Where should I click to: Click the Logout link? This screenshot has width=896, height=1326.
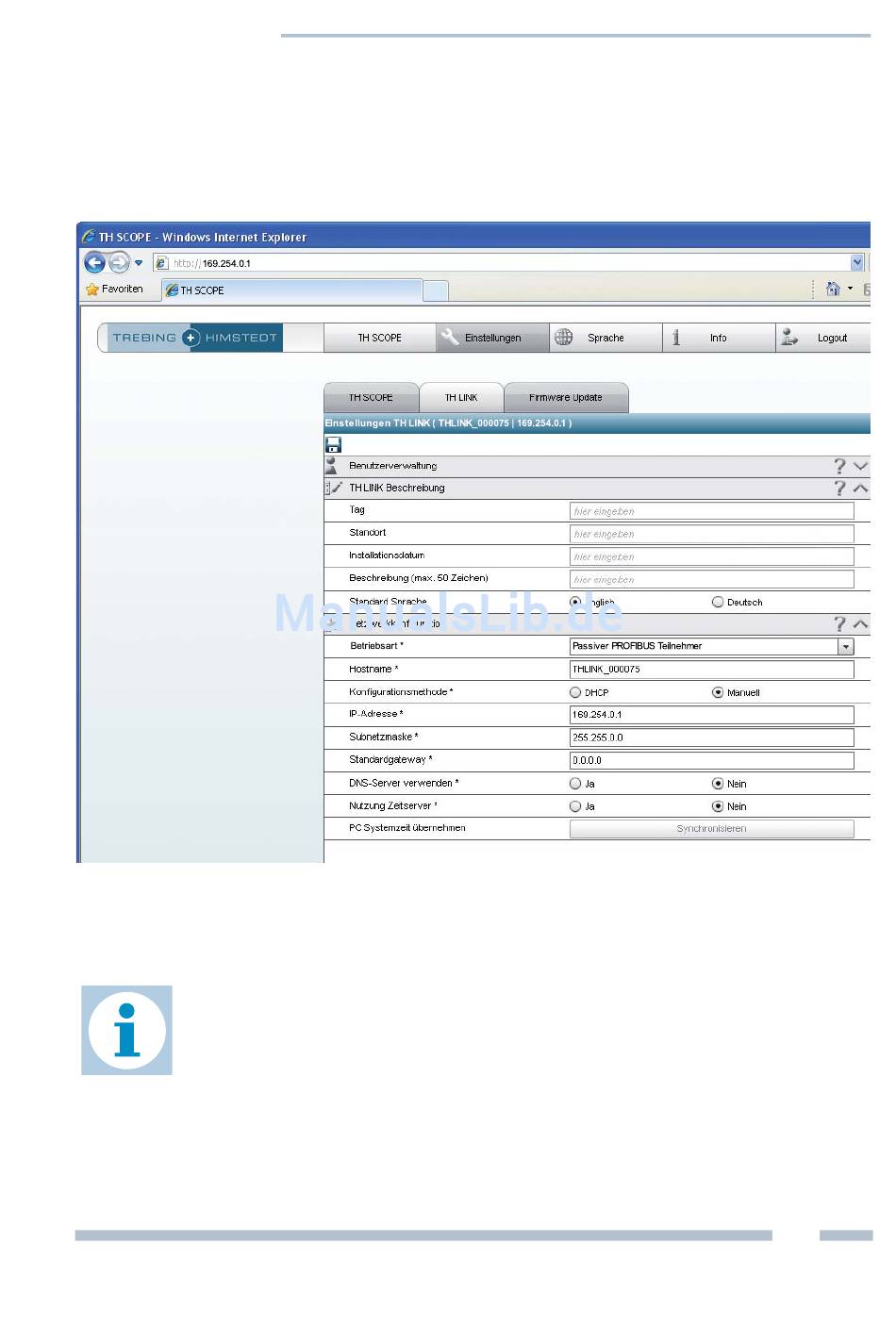[832, 338]
